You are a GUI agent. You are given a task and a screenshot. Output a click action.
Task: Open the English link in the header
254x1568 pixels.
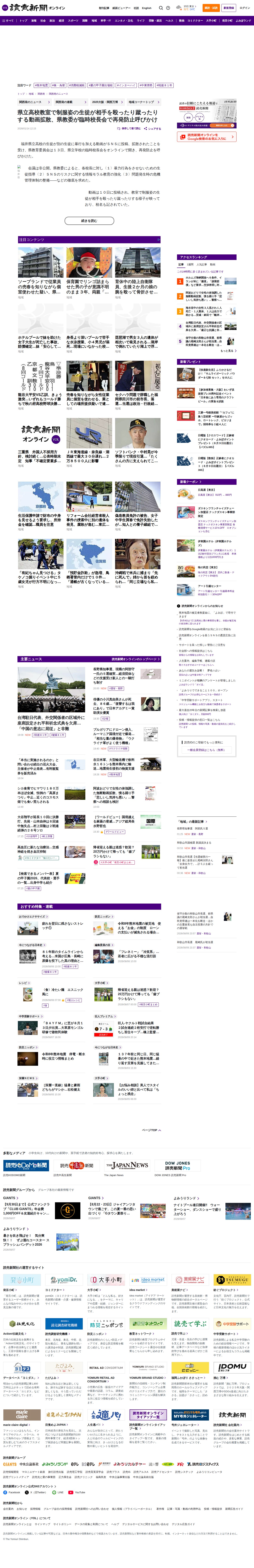click(x=146, y=8)
